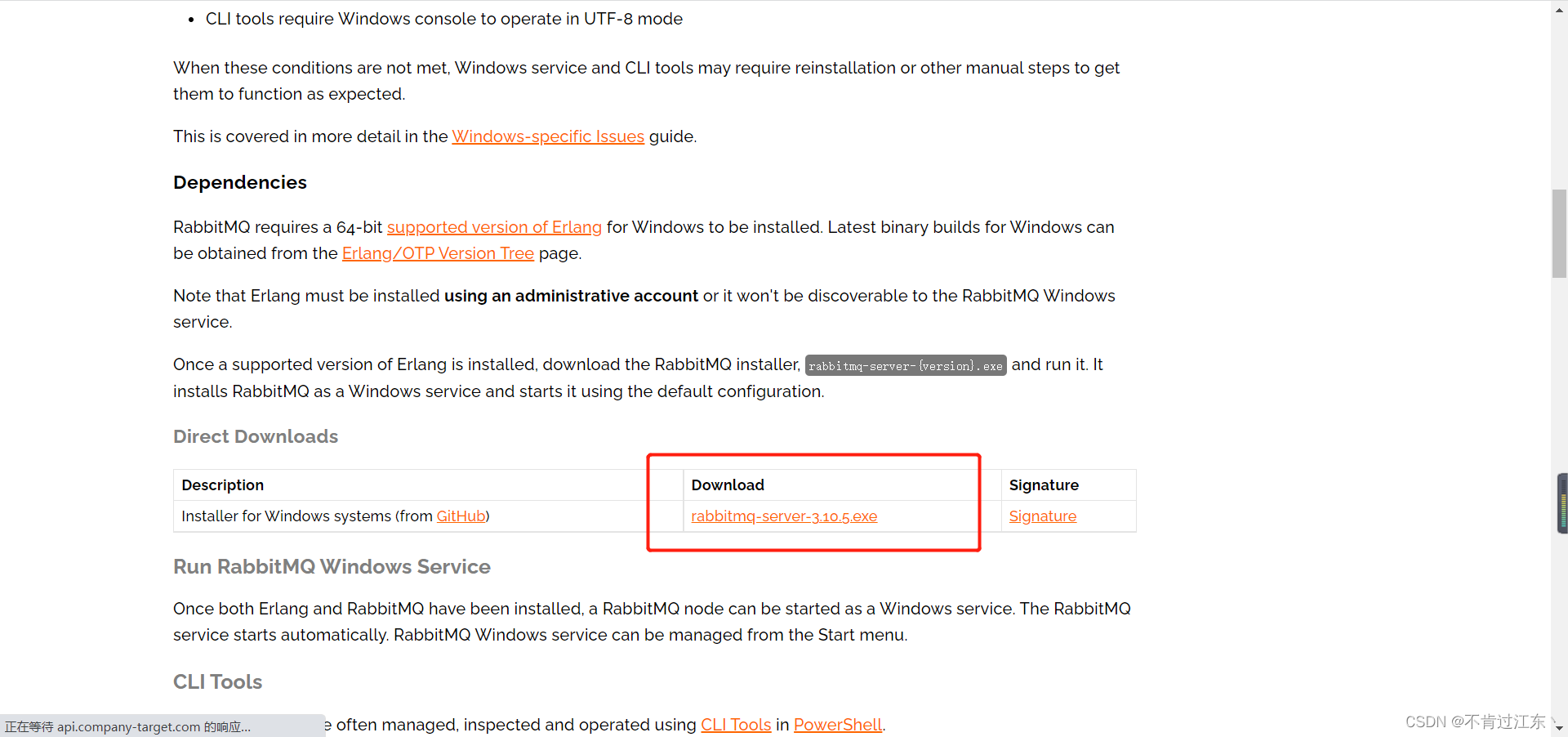
Task: Click the Description column header
Action: [223, 485]
